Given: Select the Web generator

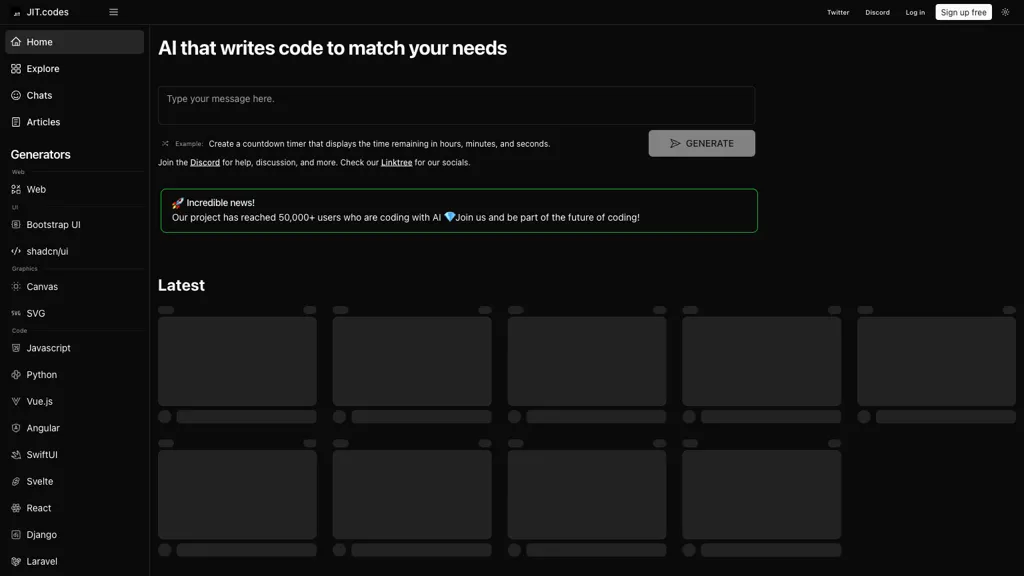Looking at the screenshot, I should click(x=35, y=189).
